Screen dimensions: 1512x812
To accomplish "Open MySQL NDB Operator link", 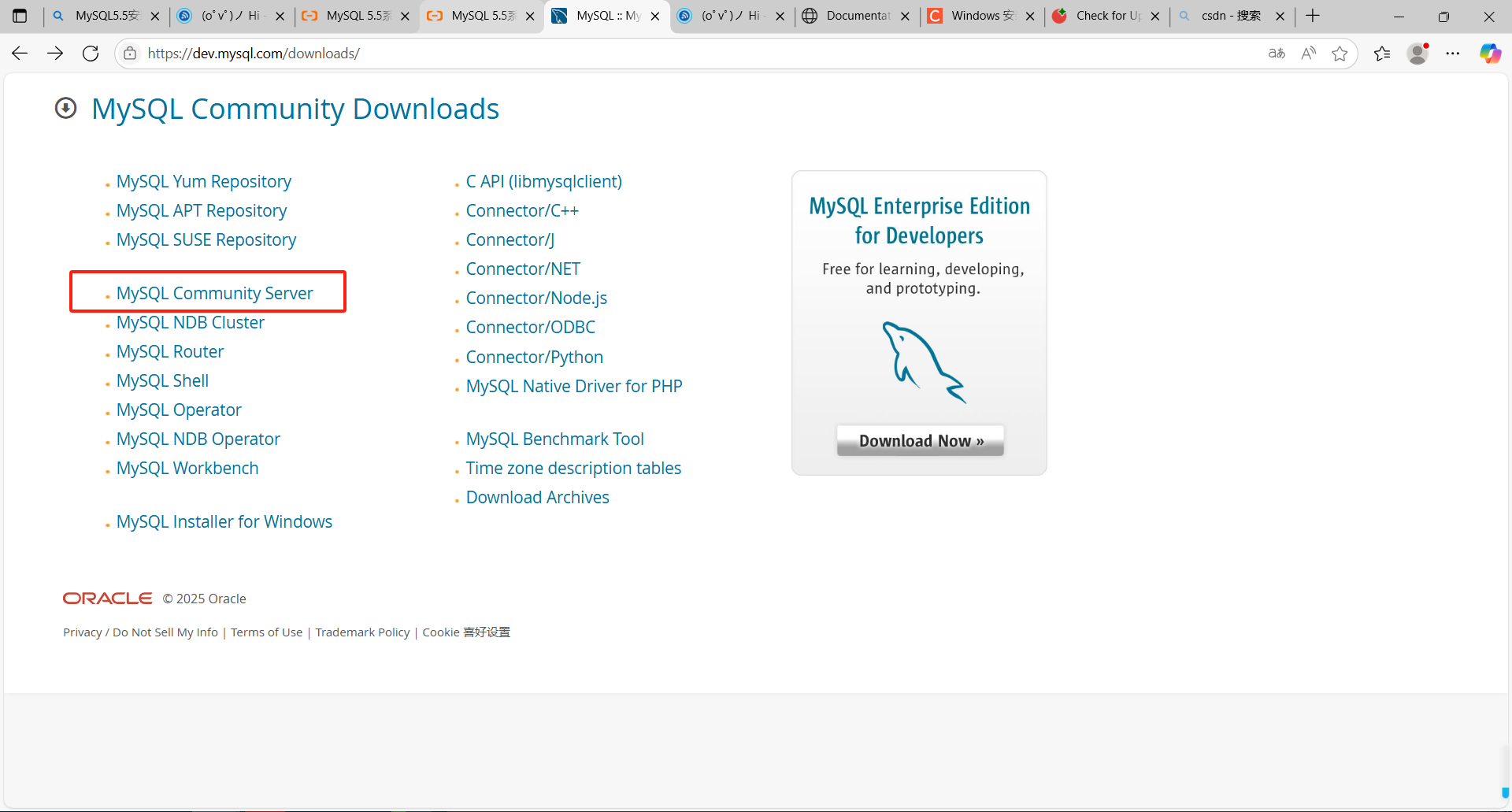I will coord(198,439).
